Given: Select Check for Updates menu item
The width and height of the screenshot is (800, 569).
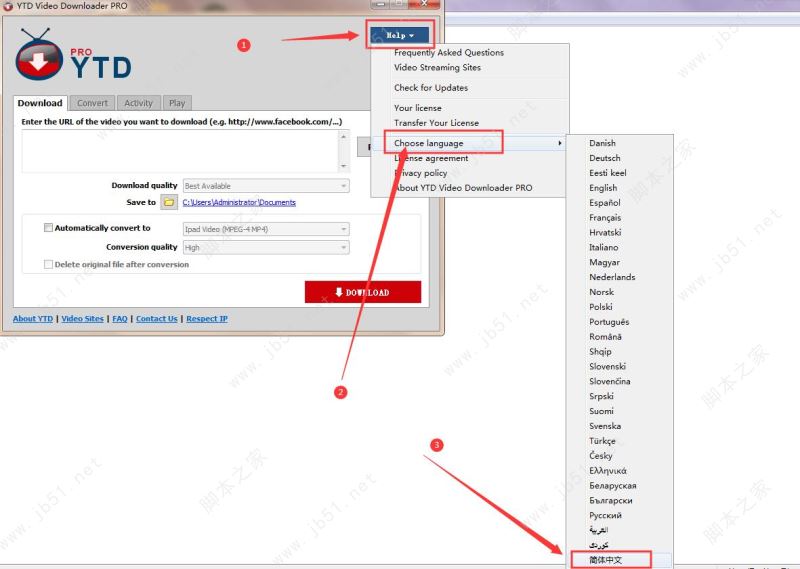Looking at the screenshot, I should [x=469, y=88].
